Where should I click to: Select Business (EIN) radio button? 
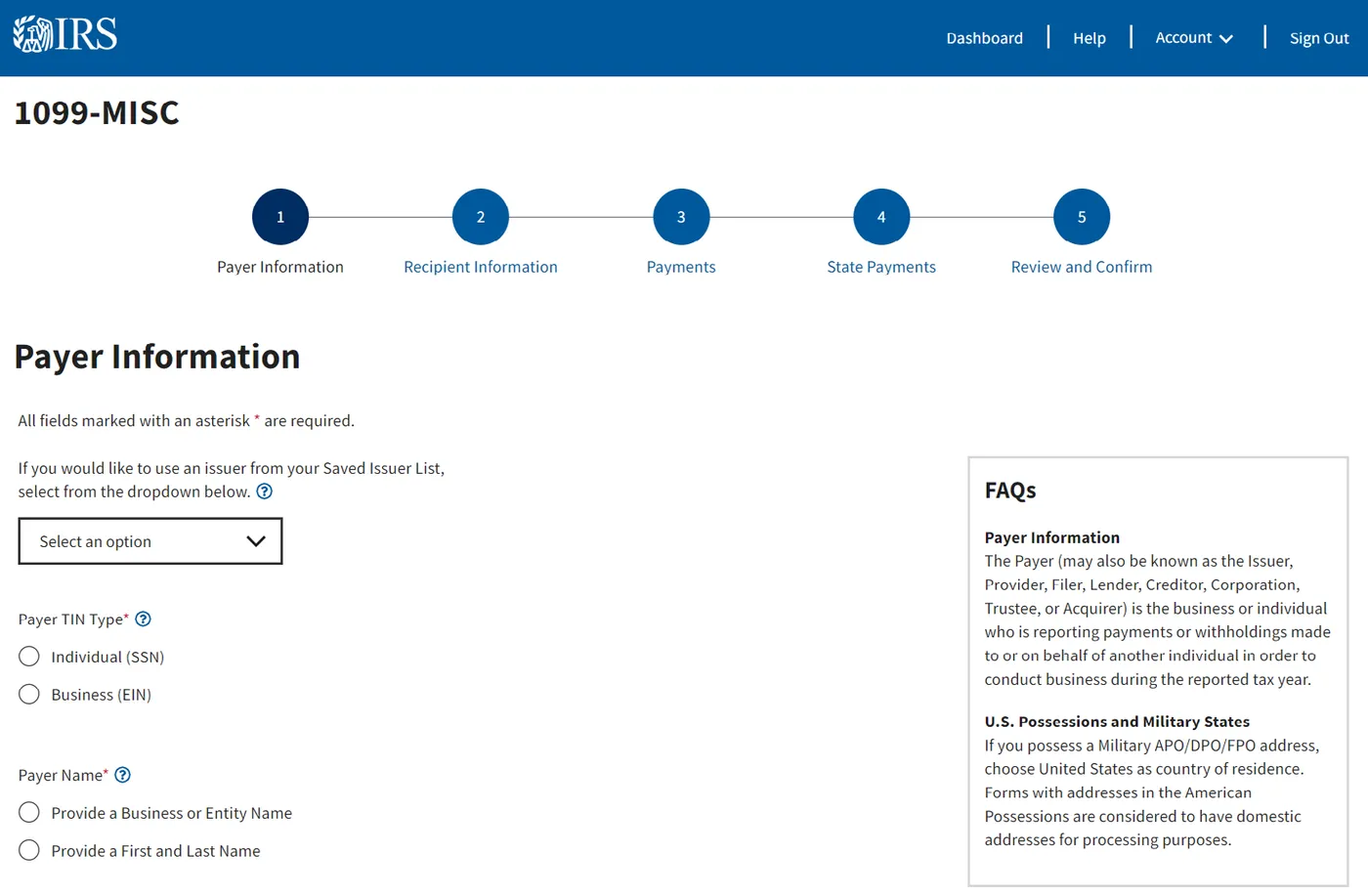coord(29,695)
